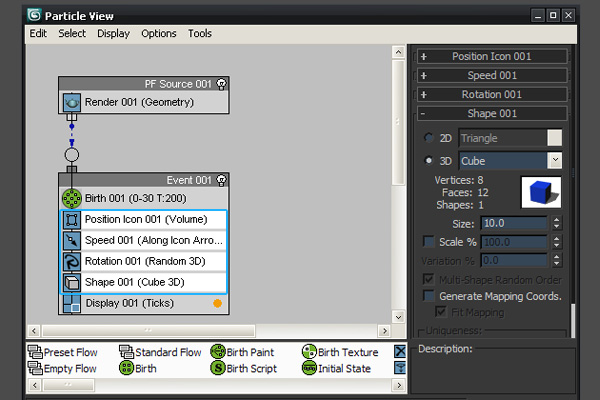Click the Render 001 geometry operator icon
This screenshot has height=400, width=600.
[x=72, y=102]
